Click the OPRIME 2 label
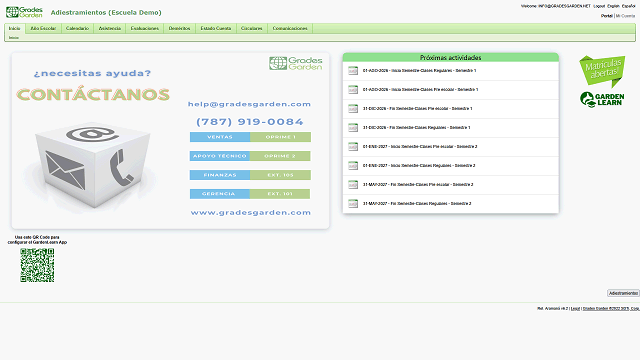 [x=280, y=156]
